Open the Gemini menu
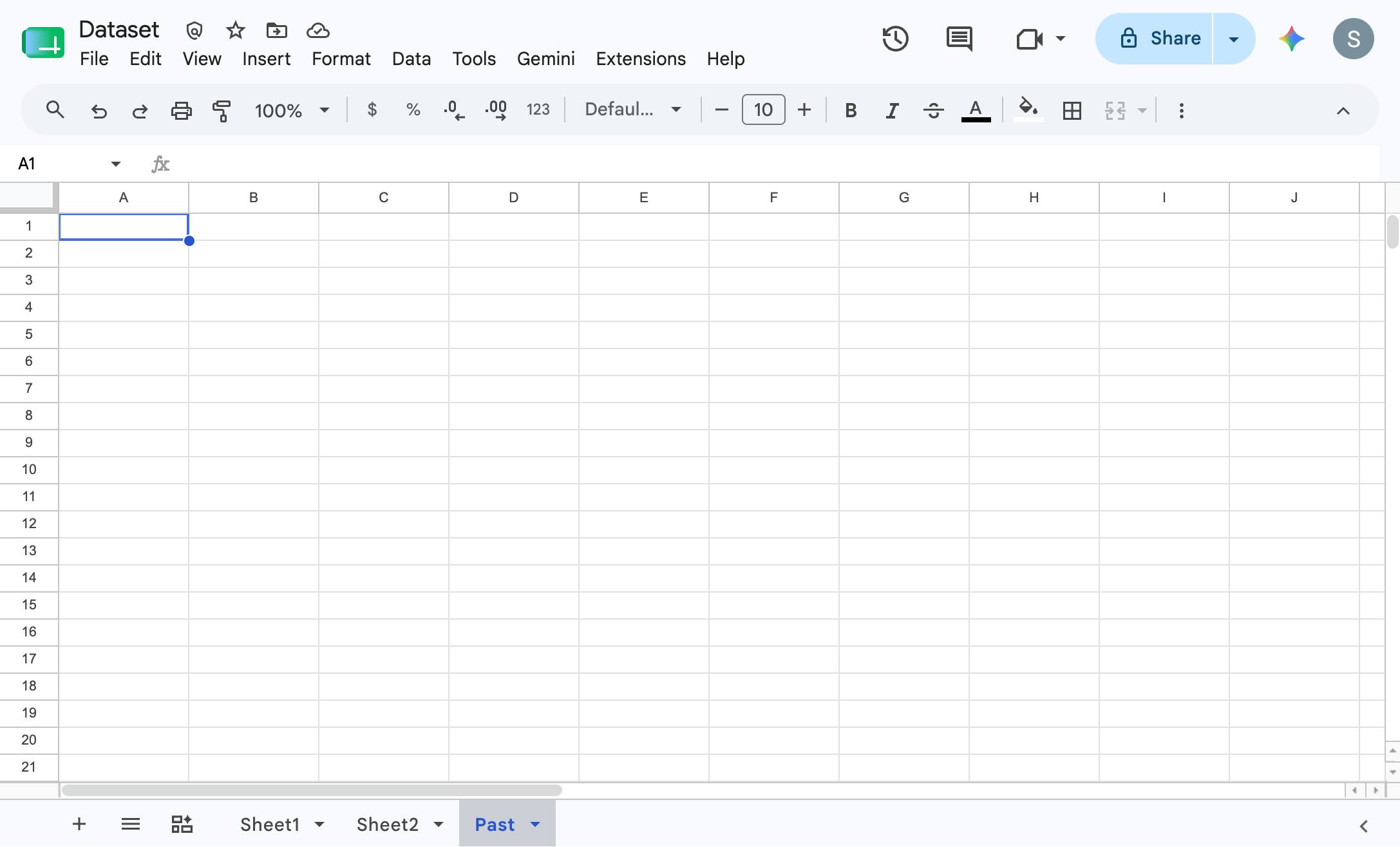This screenshot has width=1400, height=847. point(545,59)
